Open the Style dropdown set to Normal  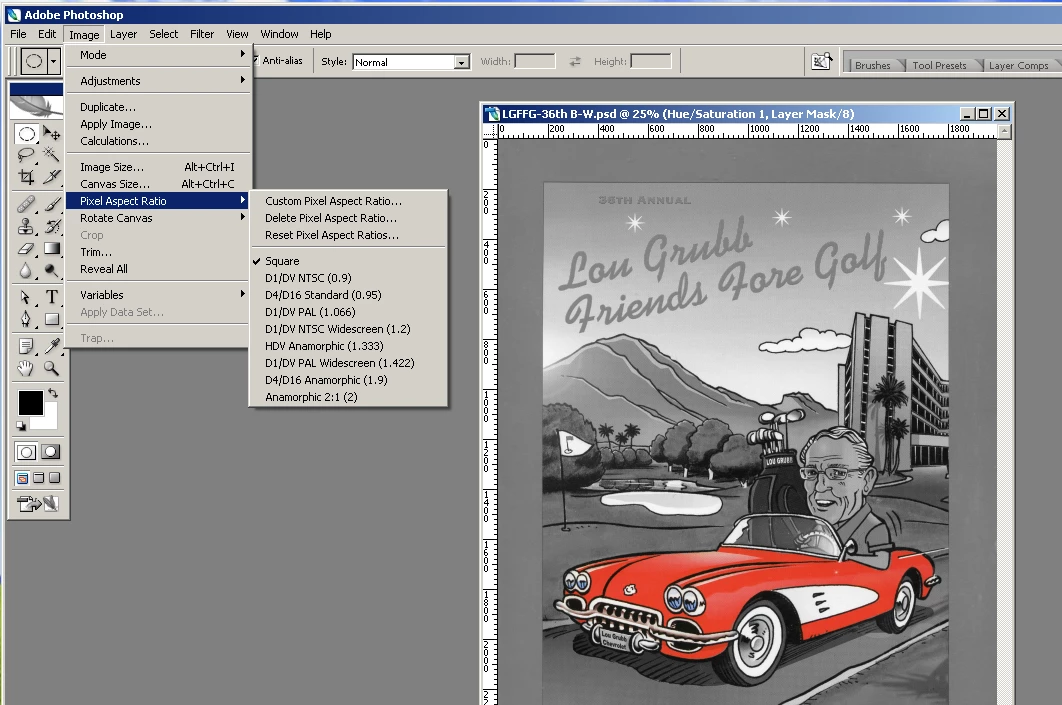(x=410, y=62)
